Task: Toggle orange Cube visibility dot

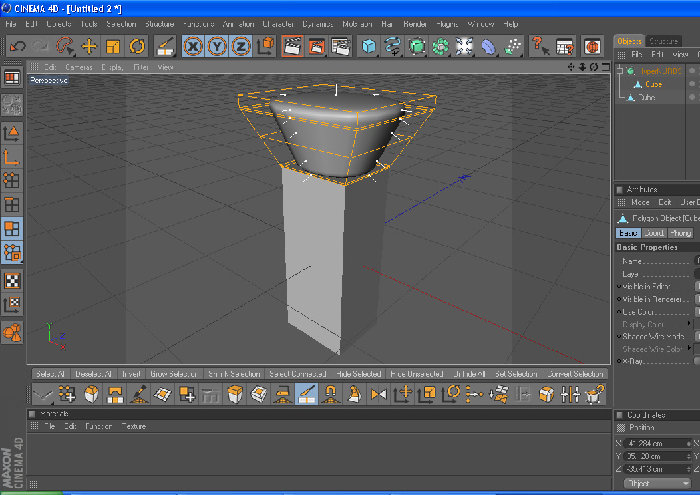Action: click(692, 84)
